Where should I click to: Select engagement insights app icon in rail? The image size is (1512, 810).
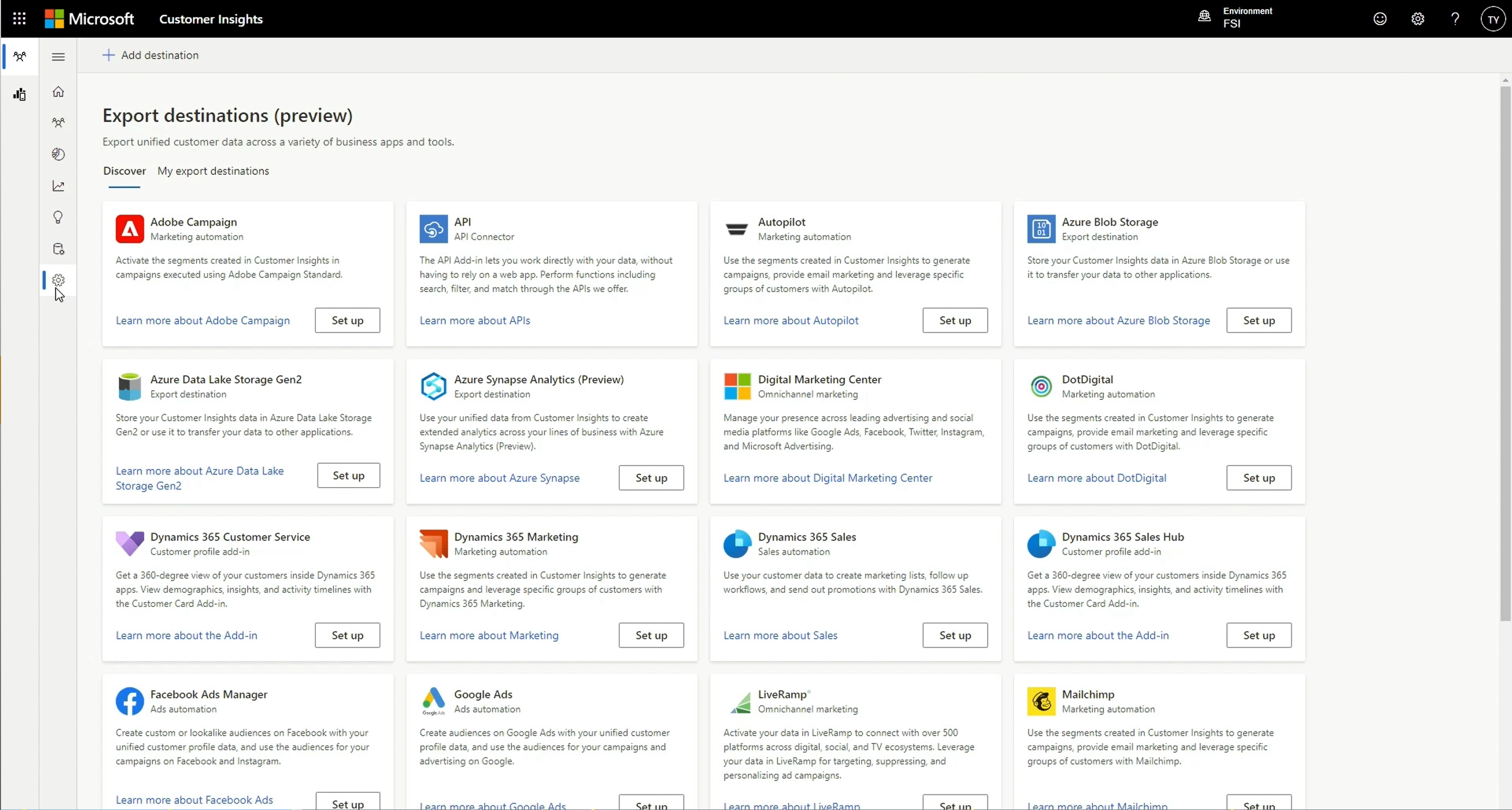pos(20,94)
